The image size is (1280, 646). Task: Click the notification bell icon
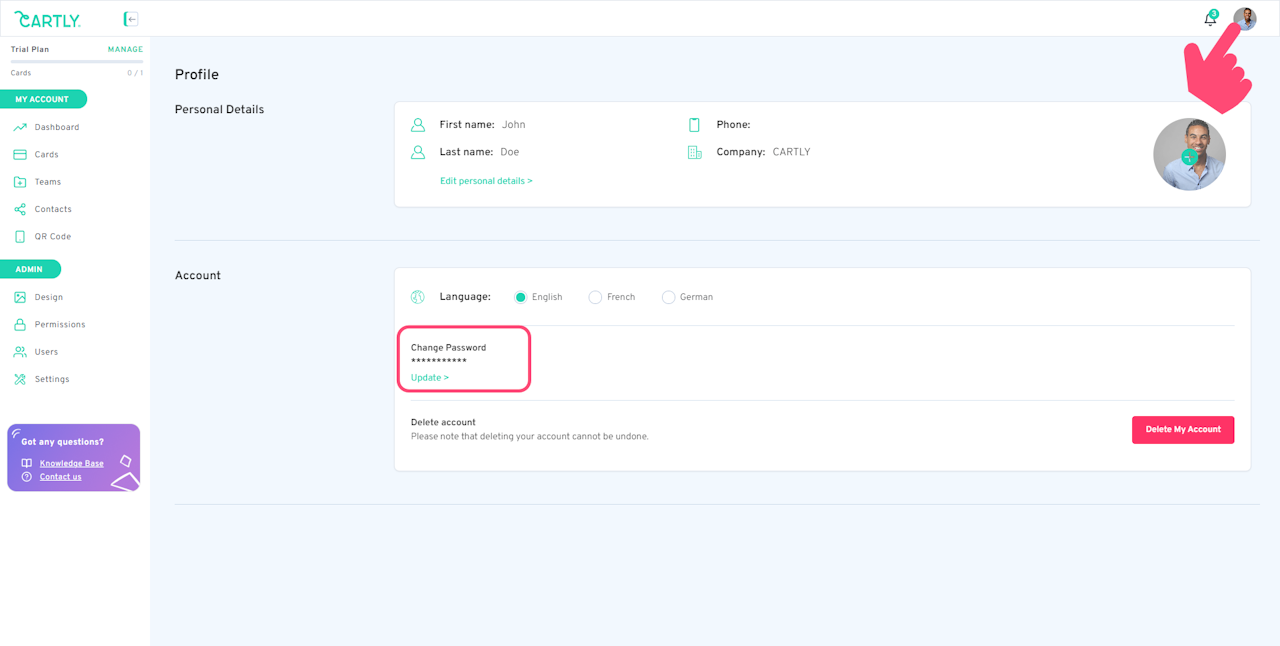tap(1210, 19)
